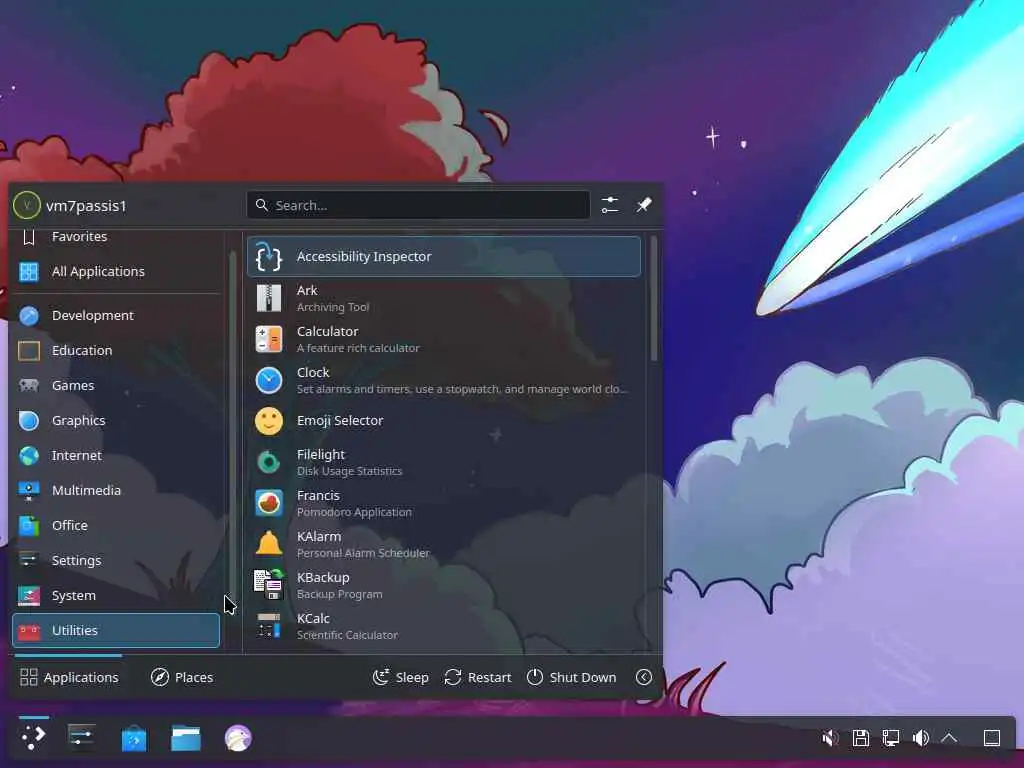Screen dimensions: 1024x768
Task: Click the vm7passis1 user avatar
Action: tap(27, 205)
